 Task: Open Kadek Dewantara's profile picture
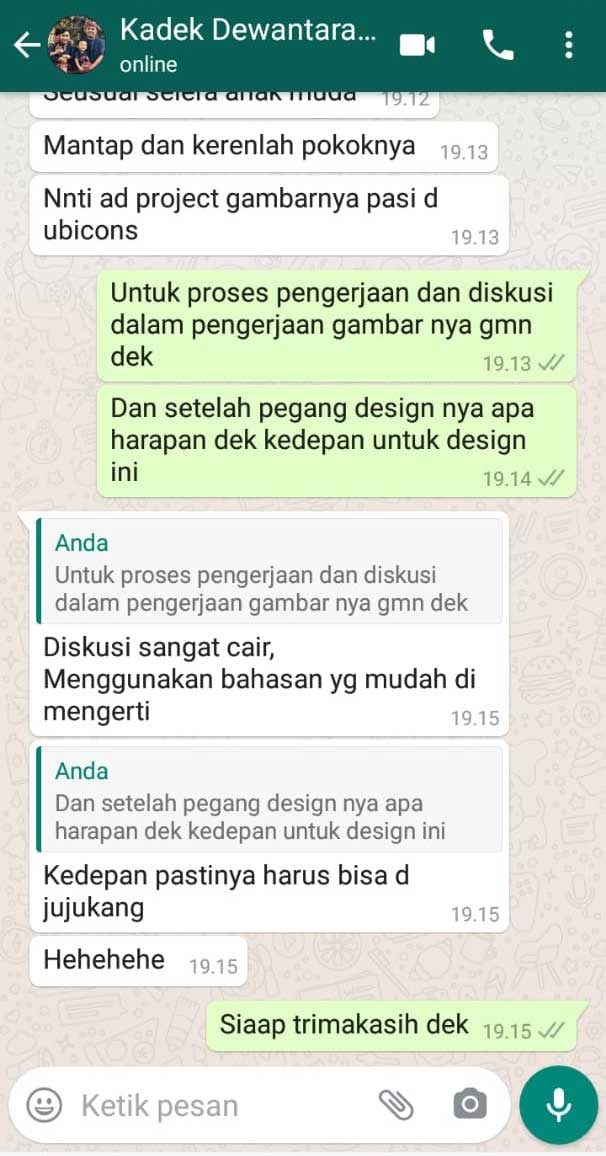(76, 45)
